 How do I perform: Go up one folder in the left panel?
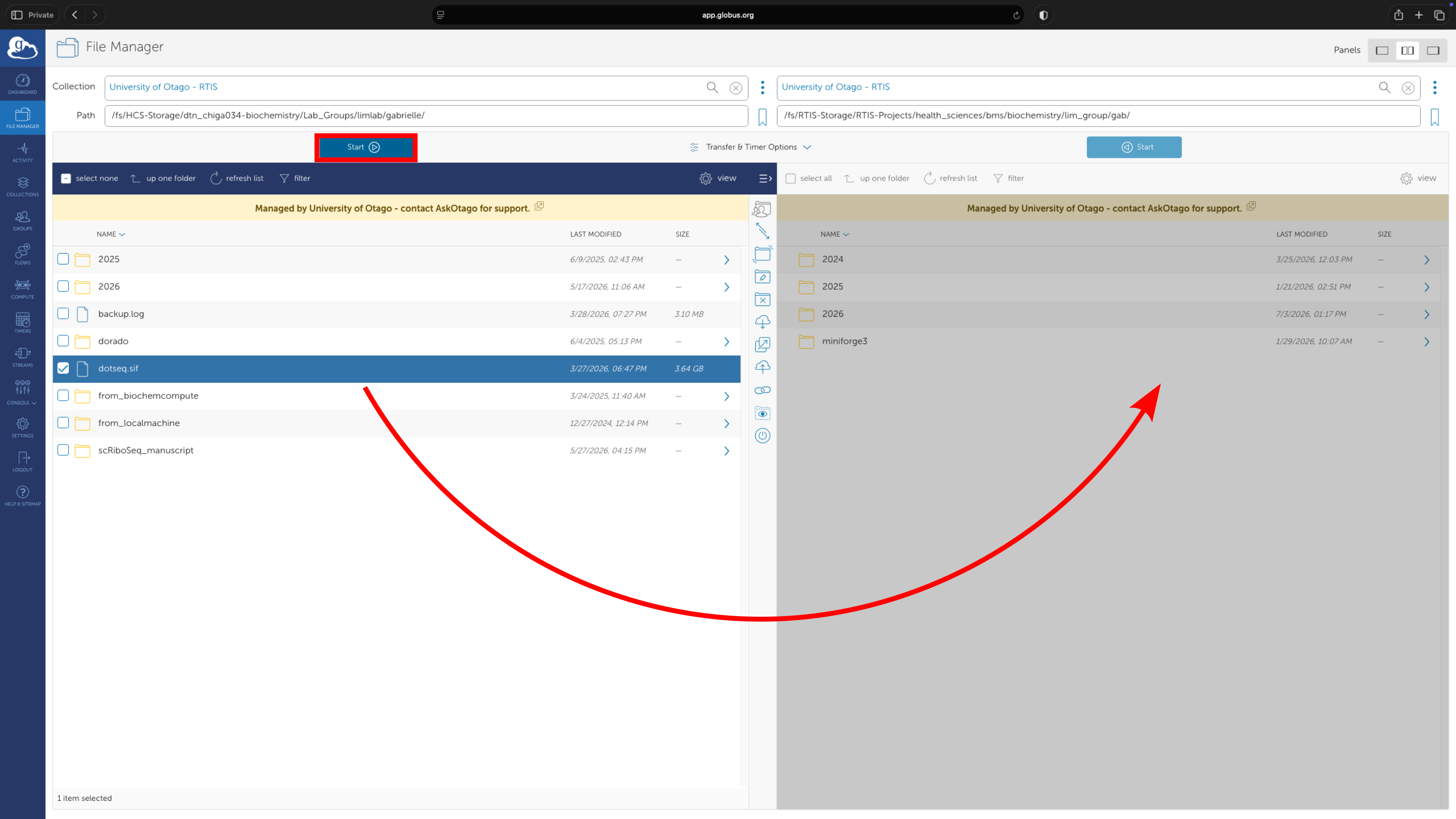[163, 178]
